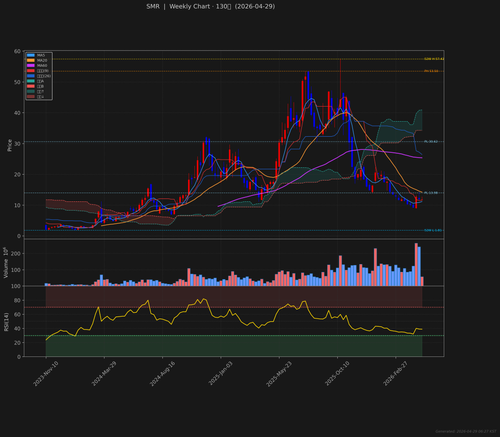Click the cyan 52W low line label

click(433, 230)
